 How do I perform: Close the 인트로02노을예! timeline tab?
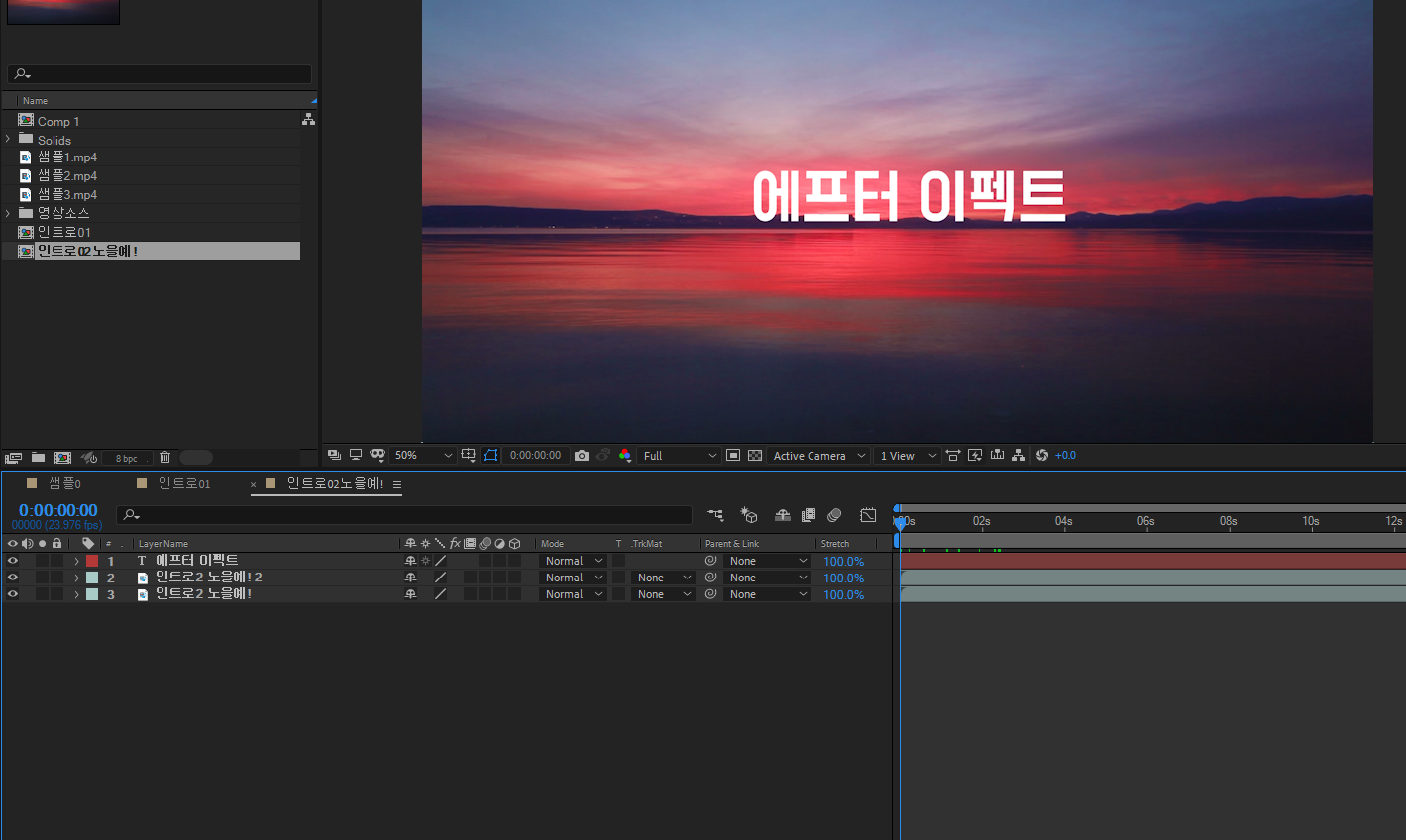[x=254, y=484]
